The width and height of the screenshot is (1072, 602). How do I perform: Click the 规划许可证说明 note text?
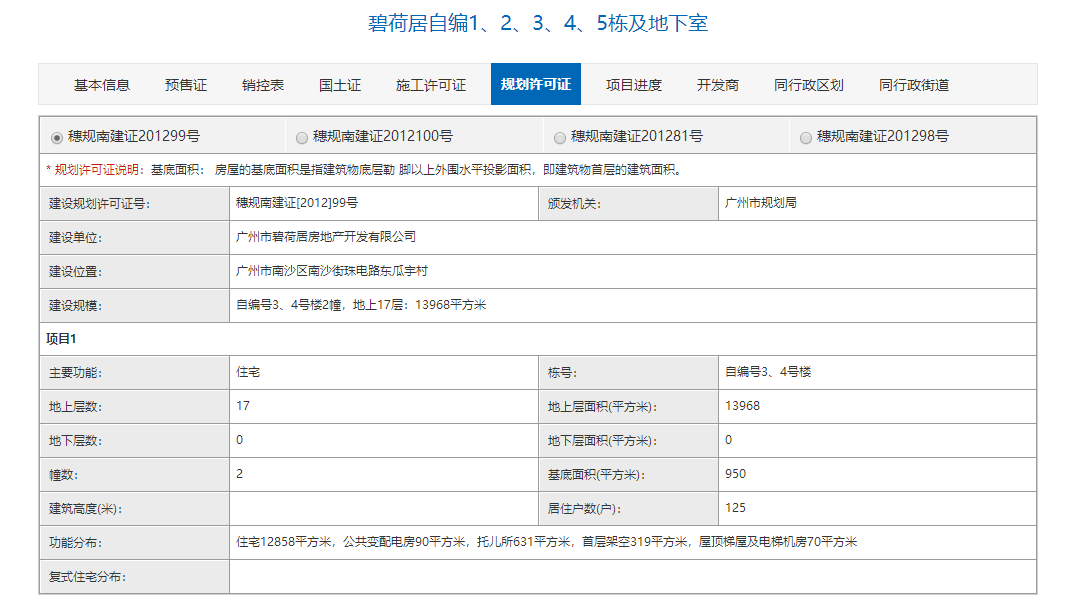pos(364,169)
